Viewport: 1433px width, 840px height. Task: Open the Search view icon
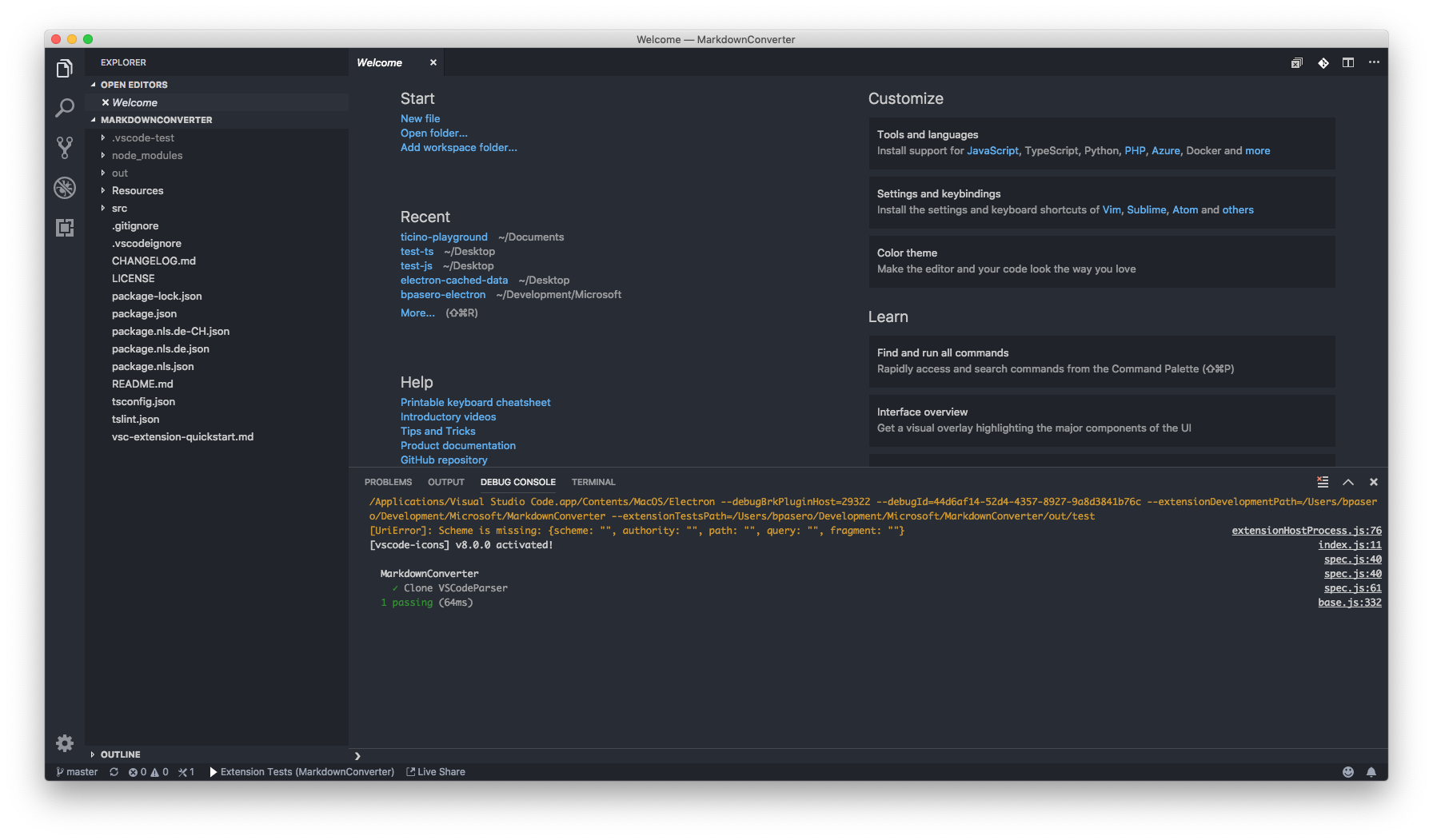pyautogui.click(x=65, y=108)
